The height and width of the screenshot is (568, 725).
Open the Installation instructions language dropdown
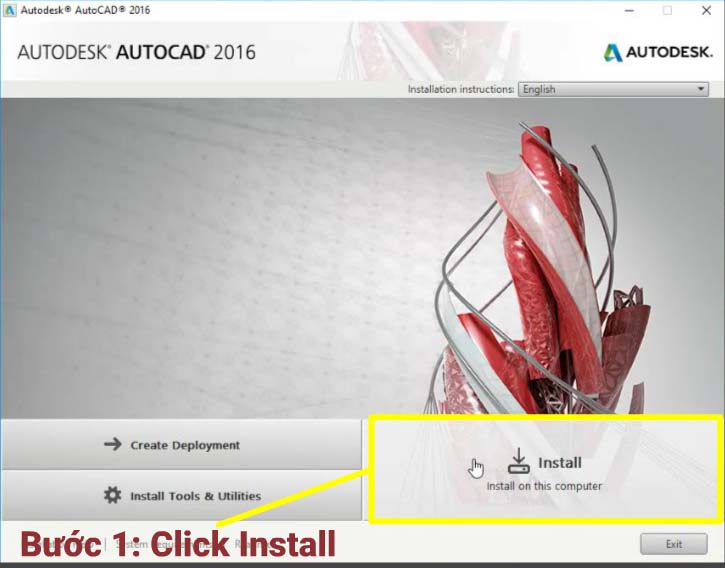pyautogui.click(x=614, y=89)
